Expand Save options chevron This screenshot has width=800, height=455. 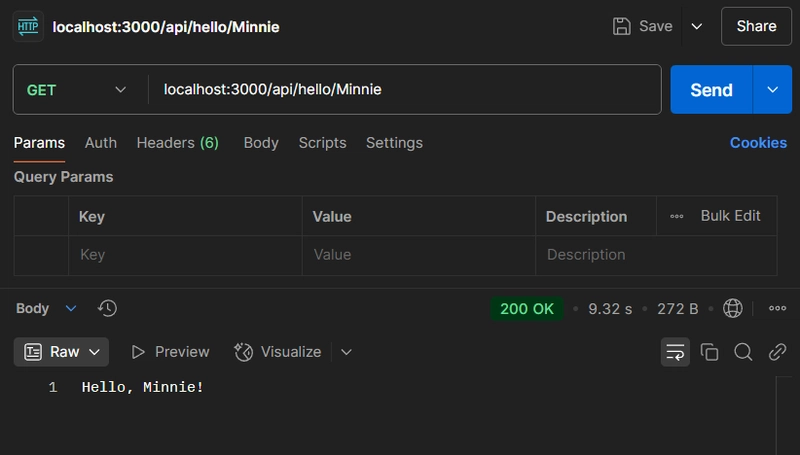pos(696,26)
